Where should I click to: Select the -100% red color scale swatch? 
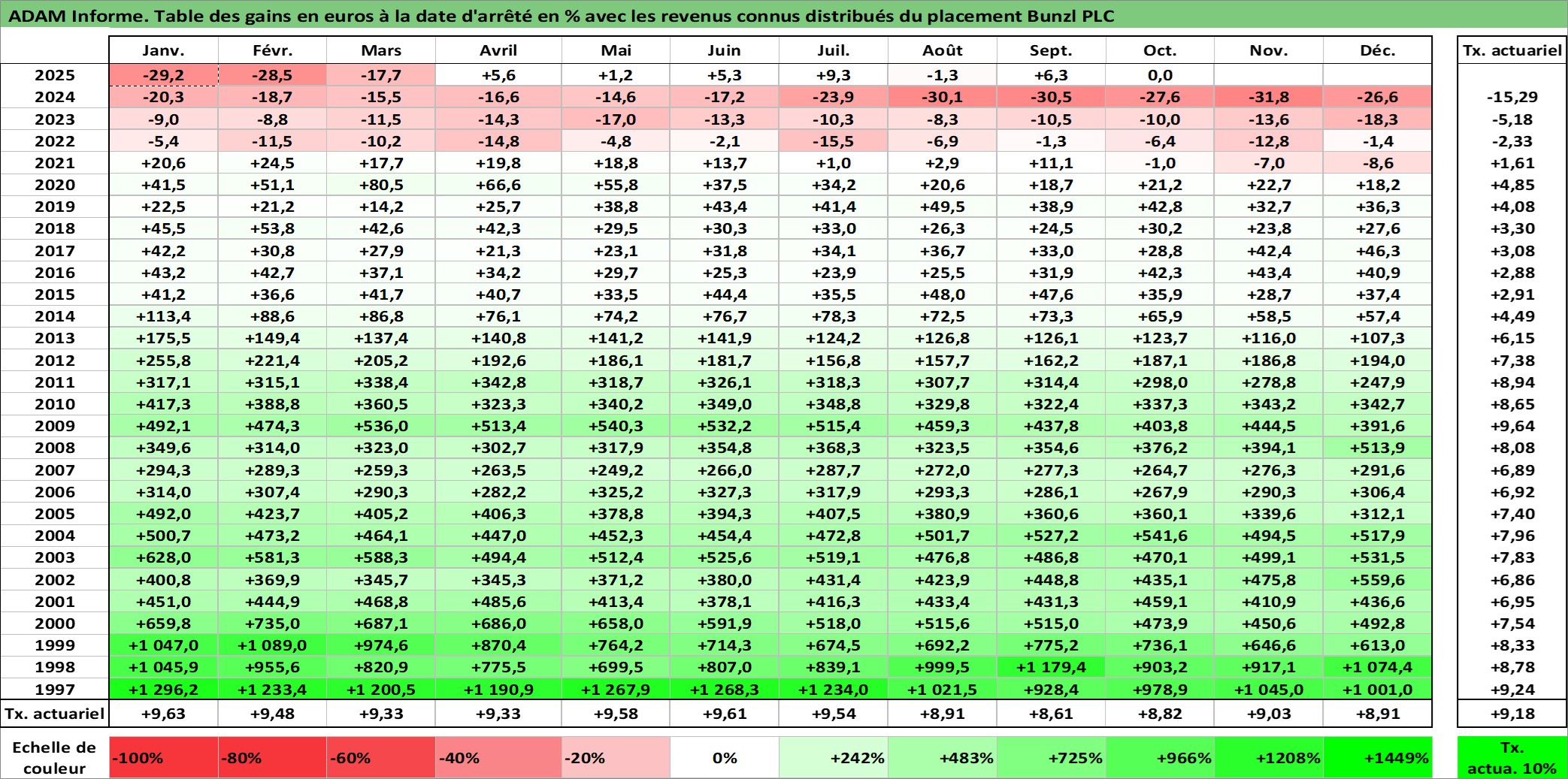pyautogui.click(x=163, y=757)
